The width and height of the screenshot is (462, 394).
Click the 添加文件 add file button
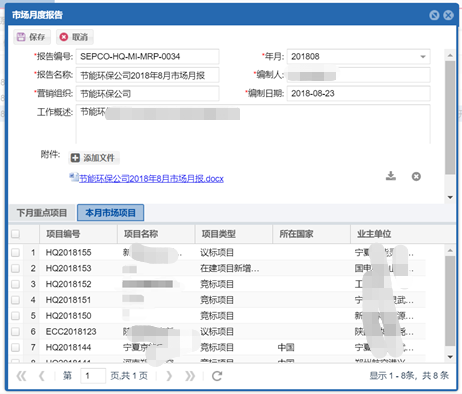pyautogui.click(x=94, y=158)
